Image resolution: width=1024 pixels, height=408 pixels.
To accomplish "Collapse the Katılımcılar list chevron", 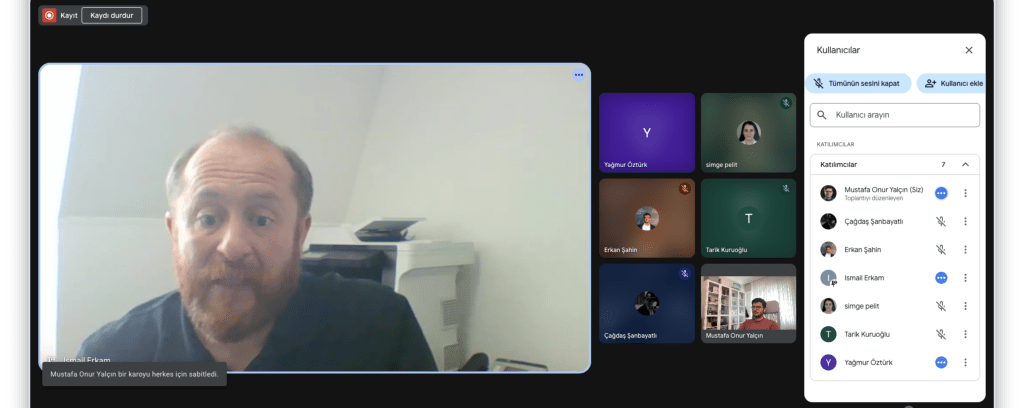I will coord(965,164).
